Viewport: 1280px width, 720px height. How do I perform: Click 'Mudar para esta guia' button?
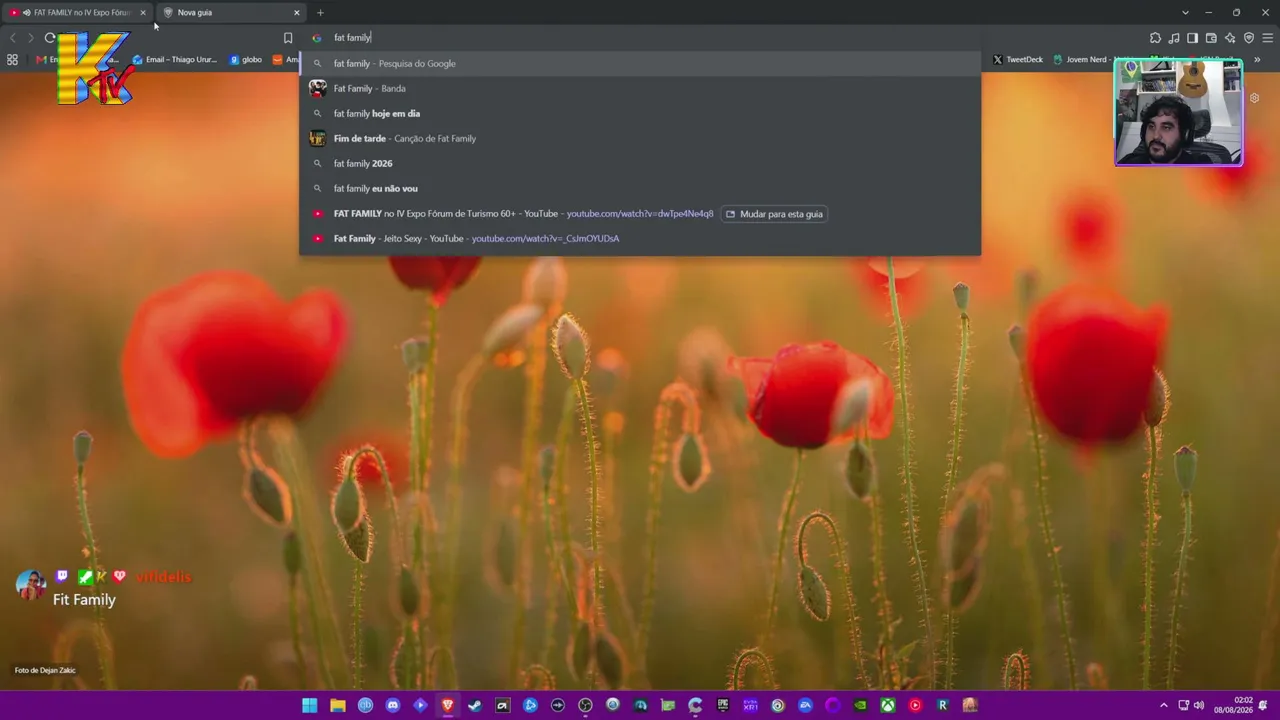click(774, 214)
